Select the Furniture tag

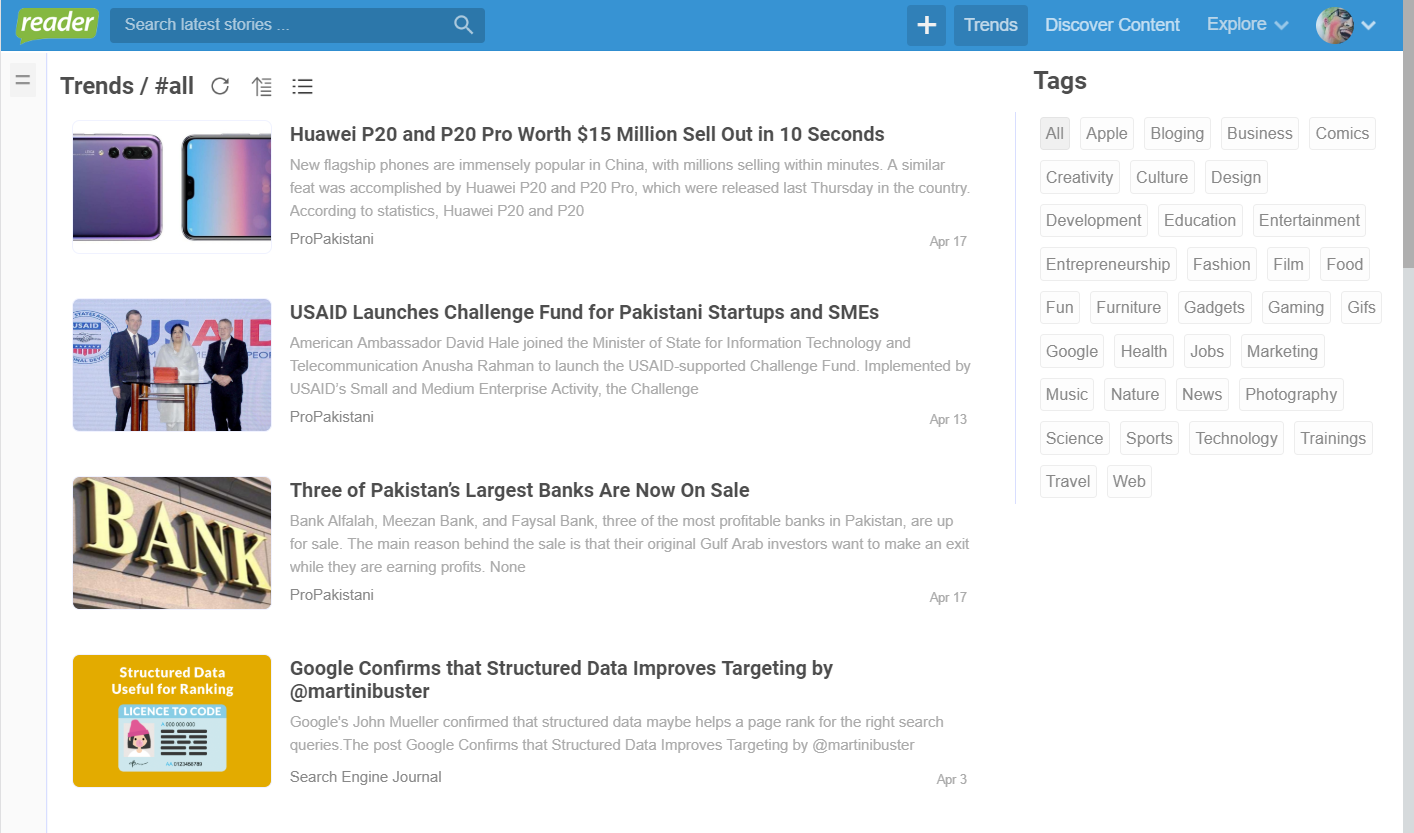pos(1129,307)
